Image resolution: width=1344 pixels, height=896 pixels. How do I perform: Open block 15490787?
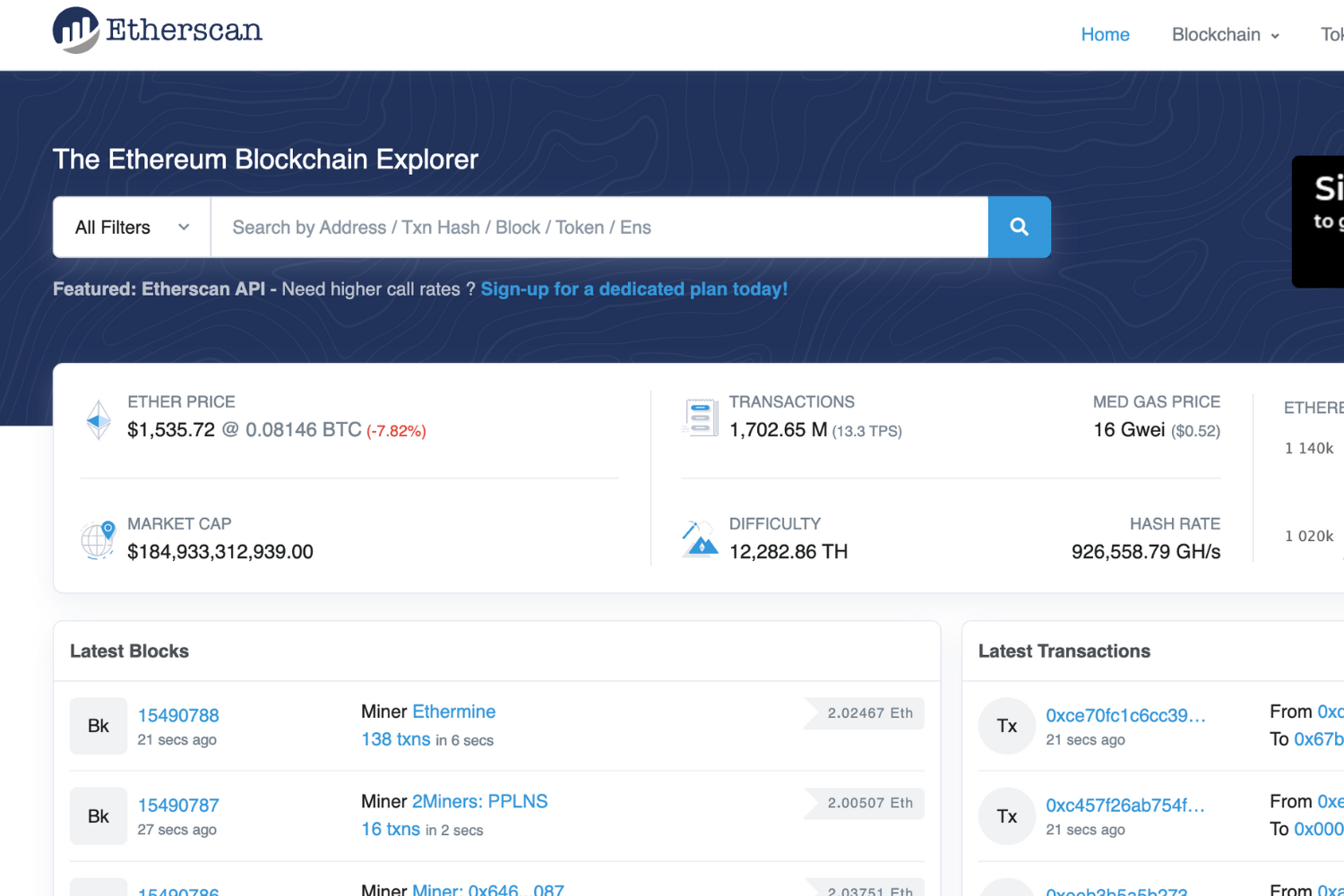click(x=178, y=806)
